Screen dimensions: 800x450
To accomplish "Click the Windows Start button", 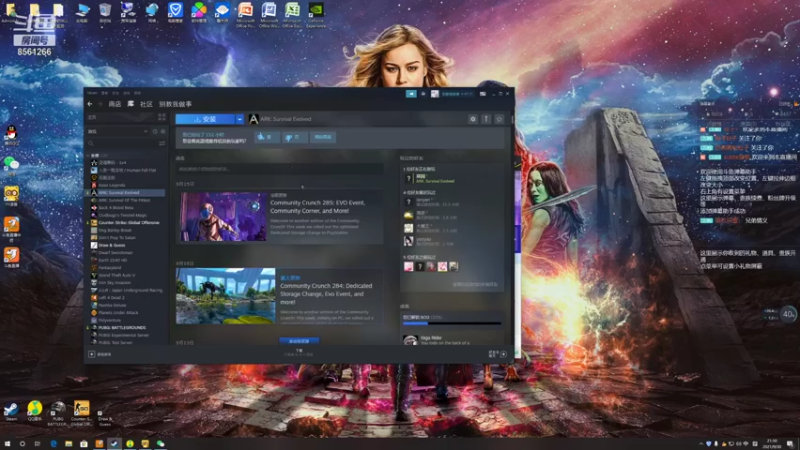I will click(7, 444).
